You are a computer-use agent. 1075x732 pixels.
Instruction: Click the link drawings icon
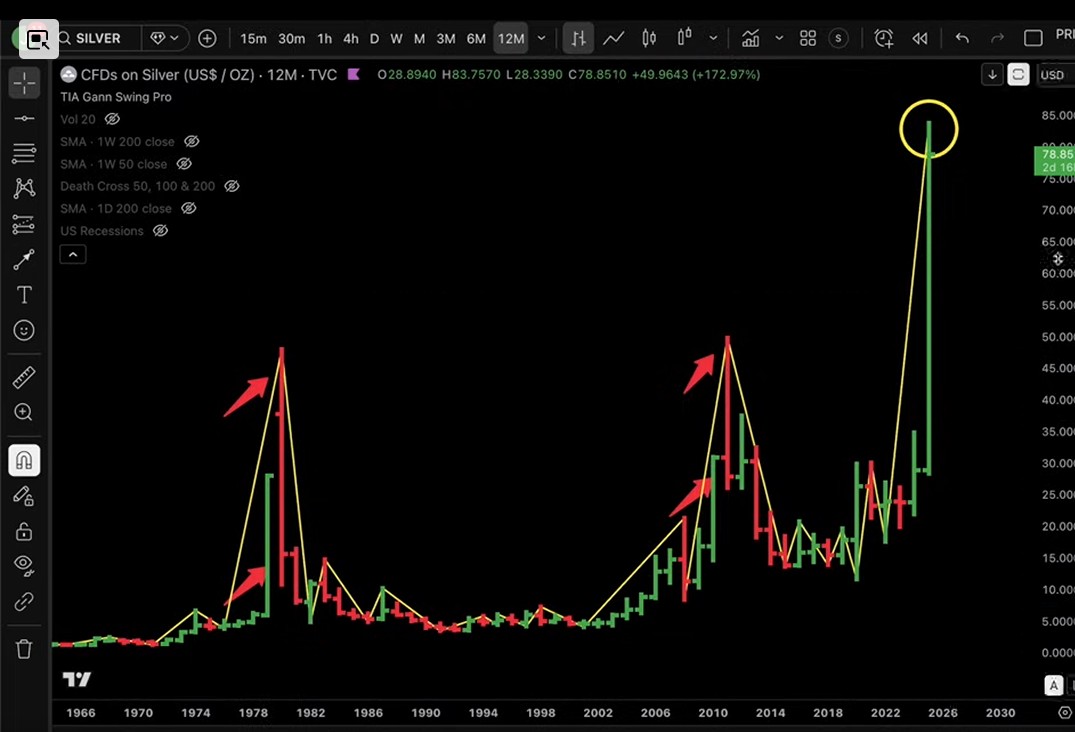(24, 601)
